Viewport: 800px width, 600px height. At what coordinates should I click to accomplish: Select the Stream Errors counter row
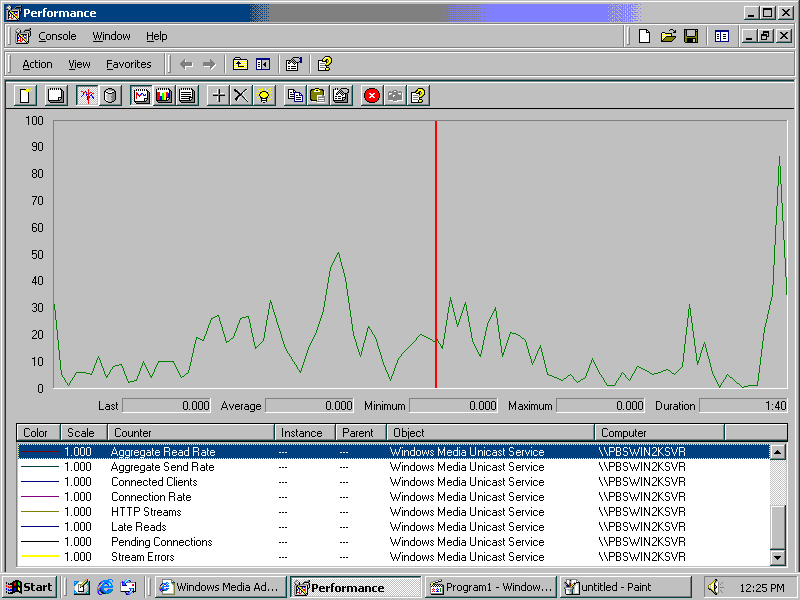(x=393, y=557)
